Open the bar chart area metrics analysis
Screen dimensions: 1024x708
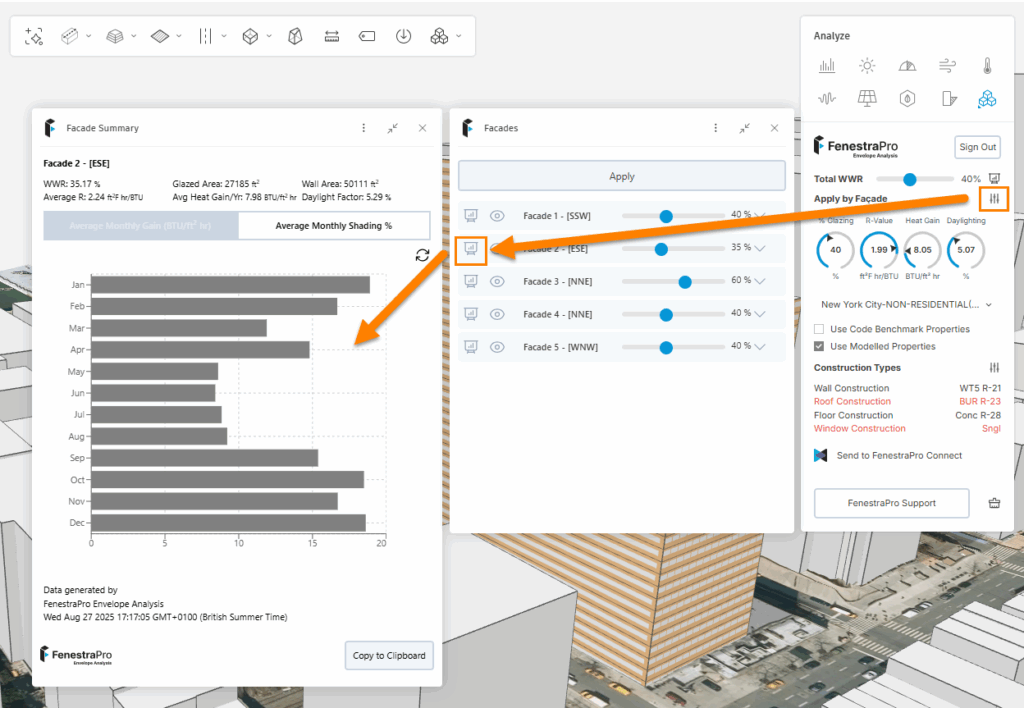(827, 65)
